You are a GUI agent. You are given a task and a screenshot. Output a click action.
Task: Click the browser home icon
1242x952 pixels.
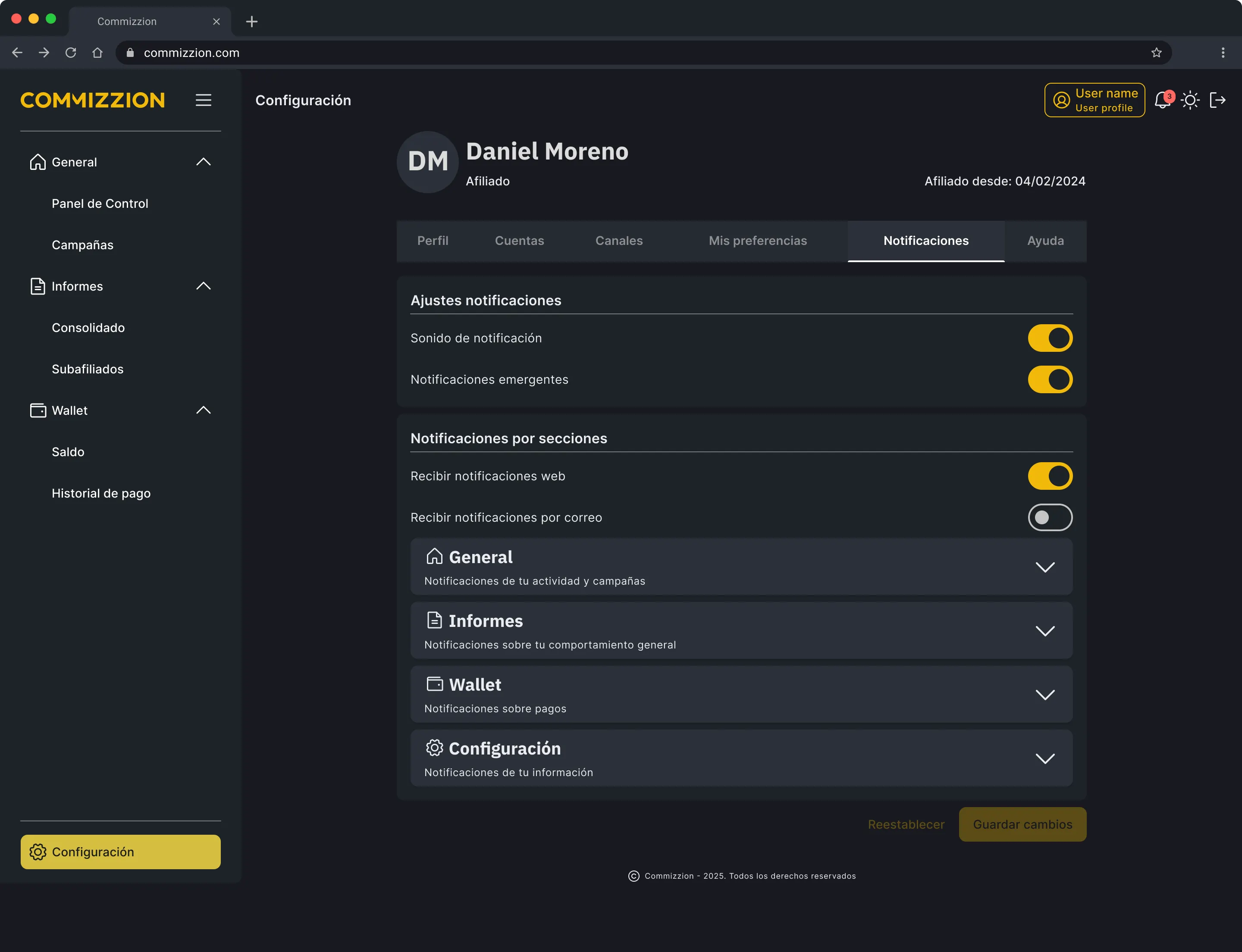click(97, 53)
